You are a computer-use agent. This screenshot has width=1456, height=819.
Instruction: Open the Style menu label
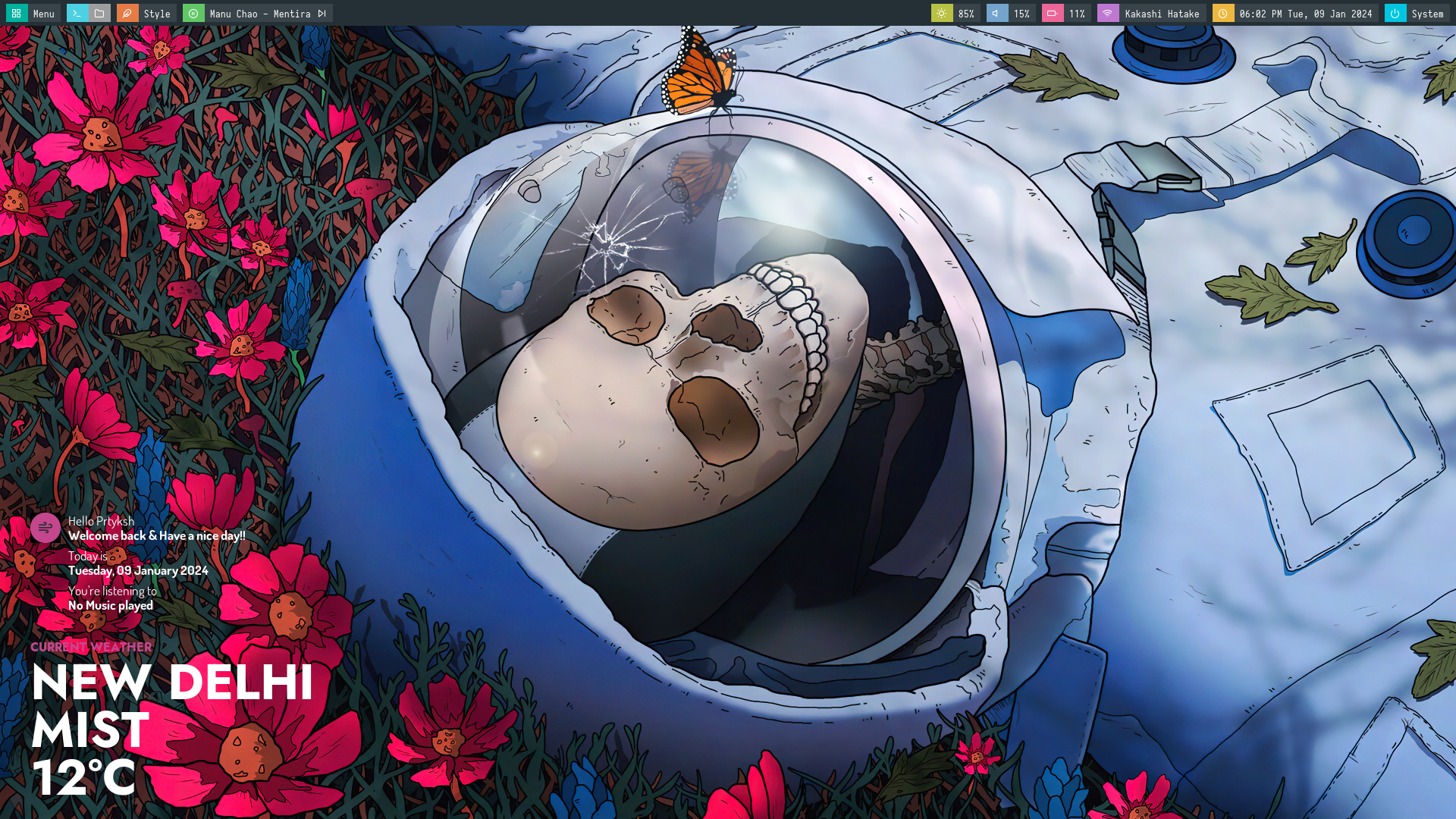(157, 14)
